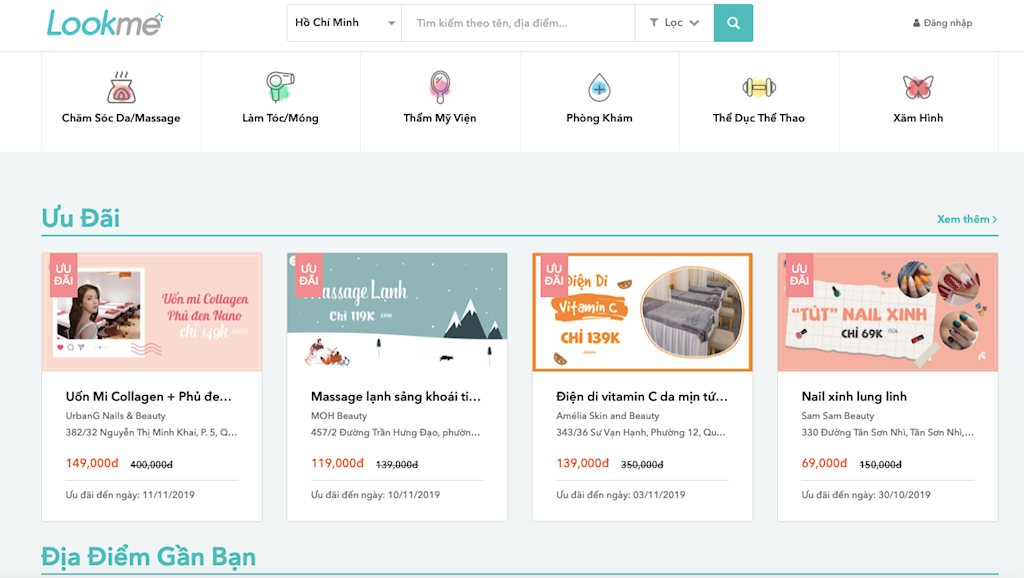
Task: Choose the Thể Dục Thể Thao dumbbell icon
Action: (759, 88)
